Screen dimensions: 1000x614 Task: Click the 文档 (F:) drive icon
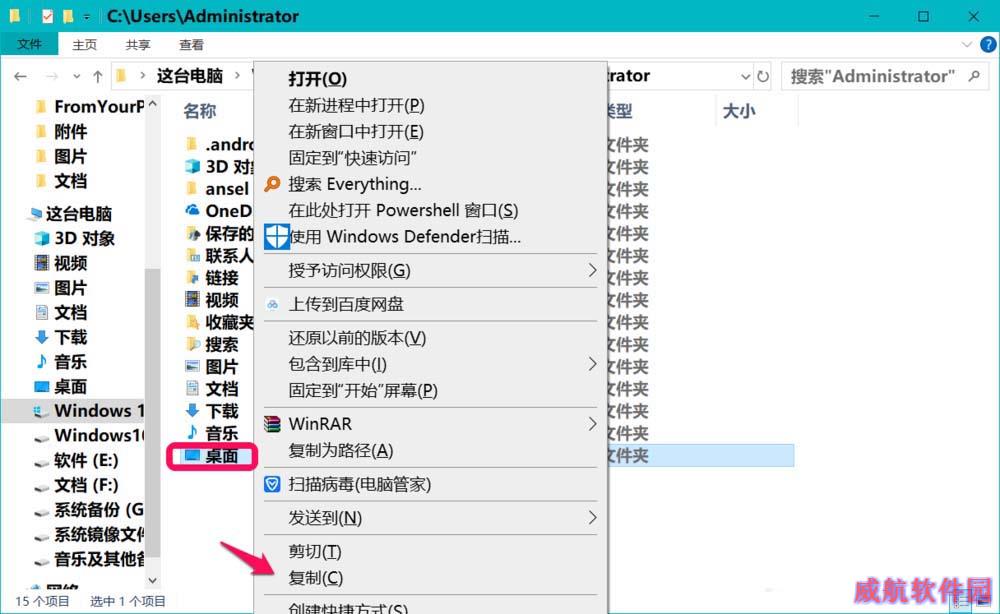(41, 486)
